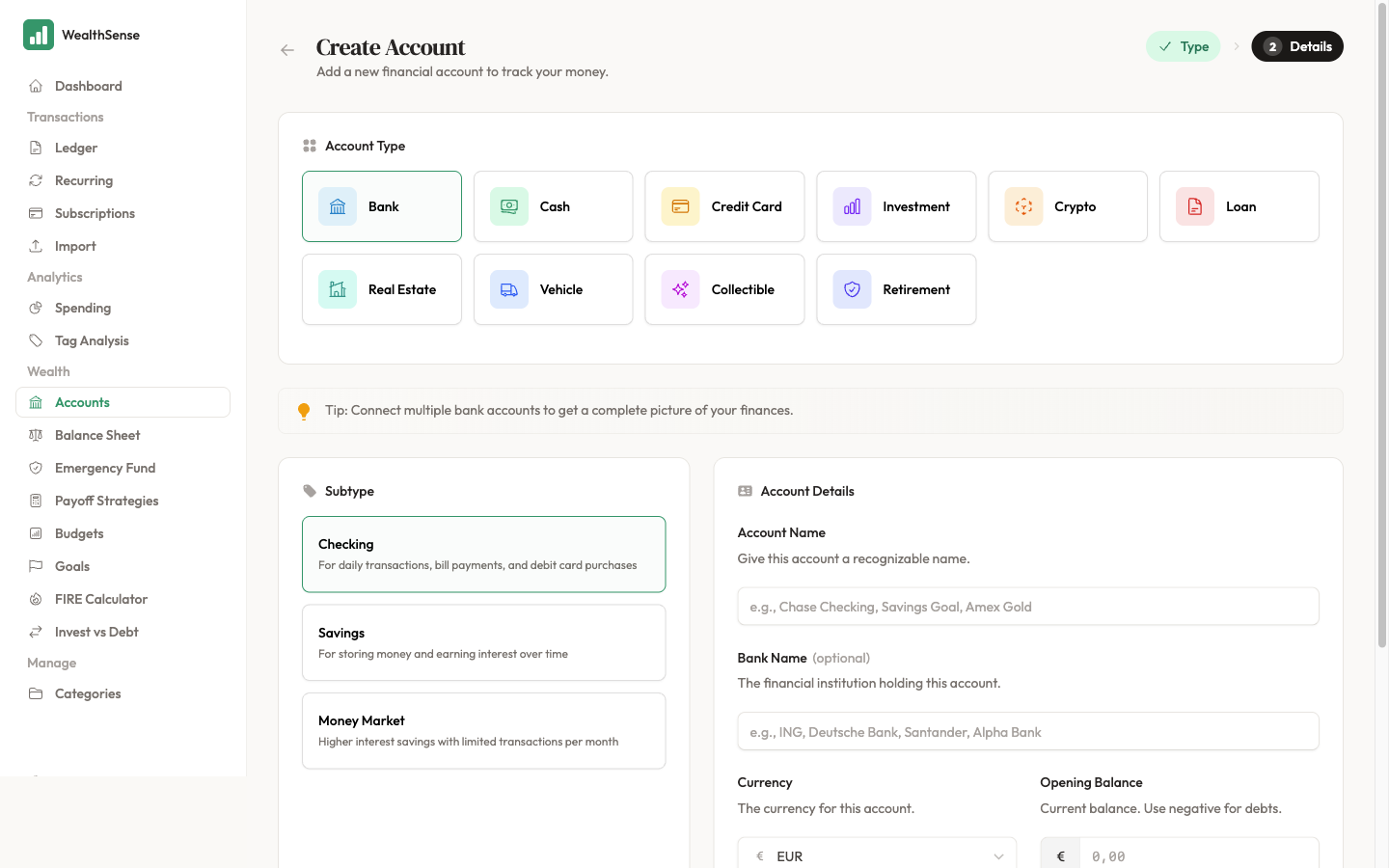
Task: Click the Emergency Fund shield icon
Action: (x=36, y=468)
